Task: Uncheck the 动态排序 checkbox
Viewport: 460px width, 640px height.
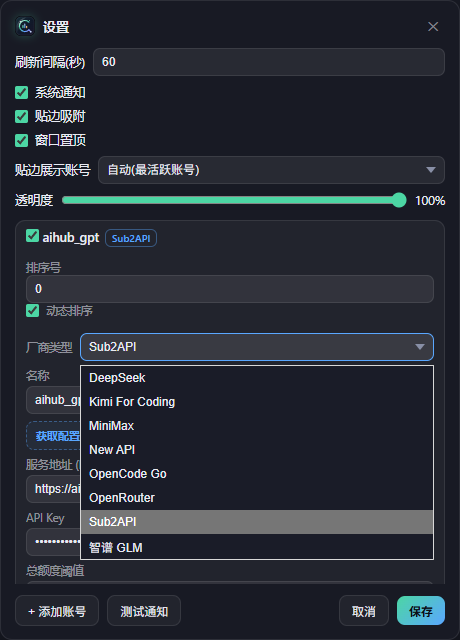Action: pos(32,311)
